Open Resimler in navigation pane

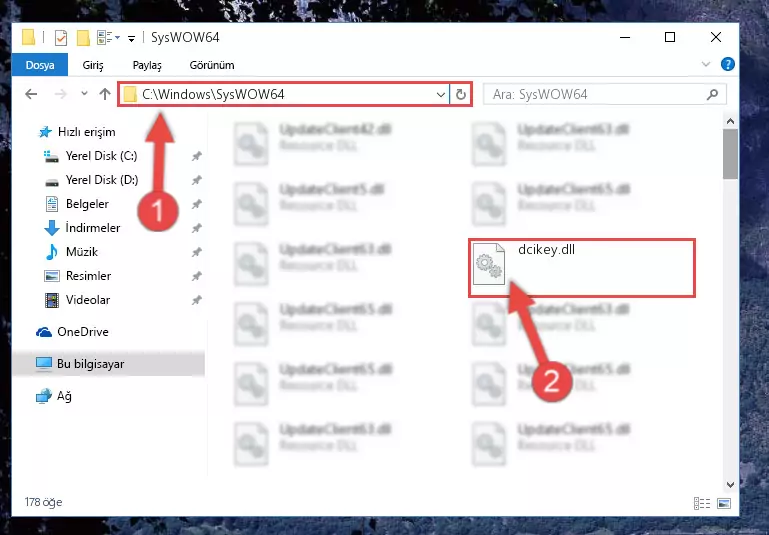click(x=77, y=276)
